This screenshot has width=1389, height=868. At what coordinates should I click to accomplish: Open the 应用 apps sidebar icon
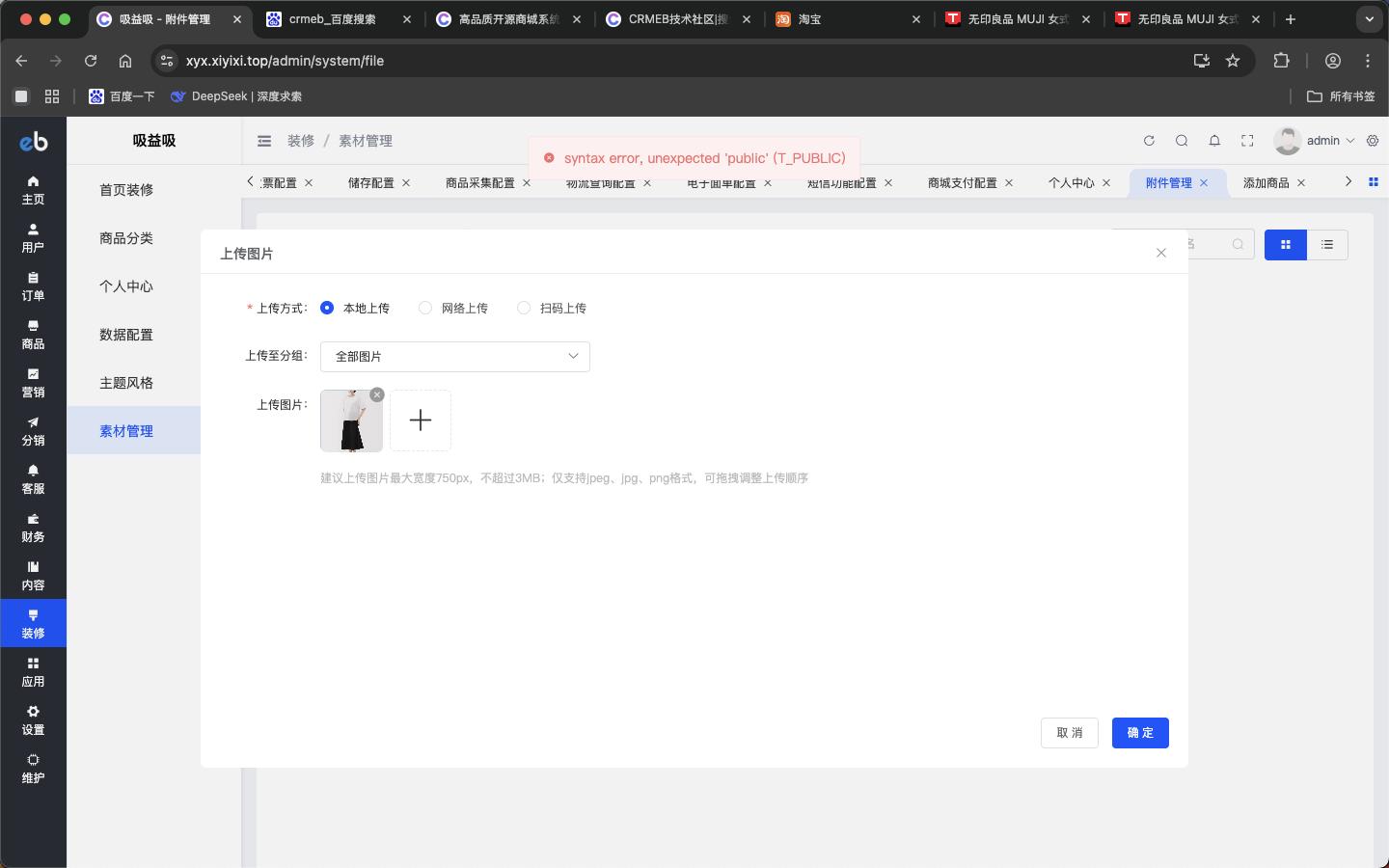[x=33, y=672]
